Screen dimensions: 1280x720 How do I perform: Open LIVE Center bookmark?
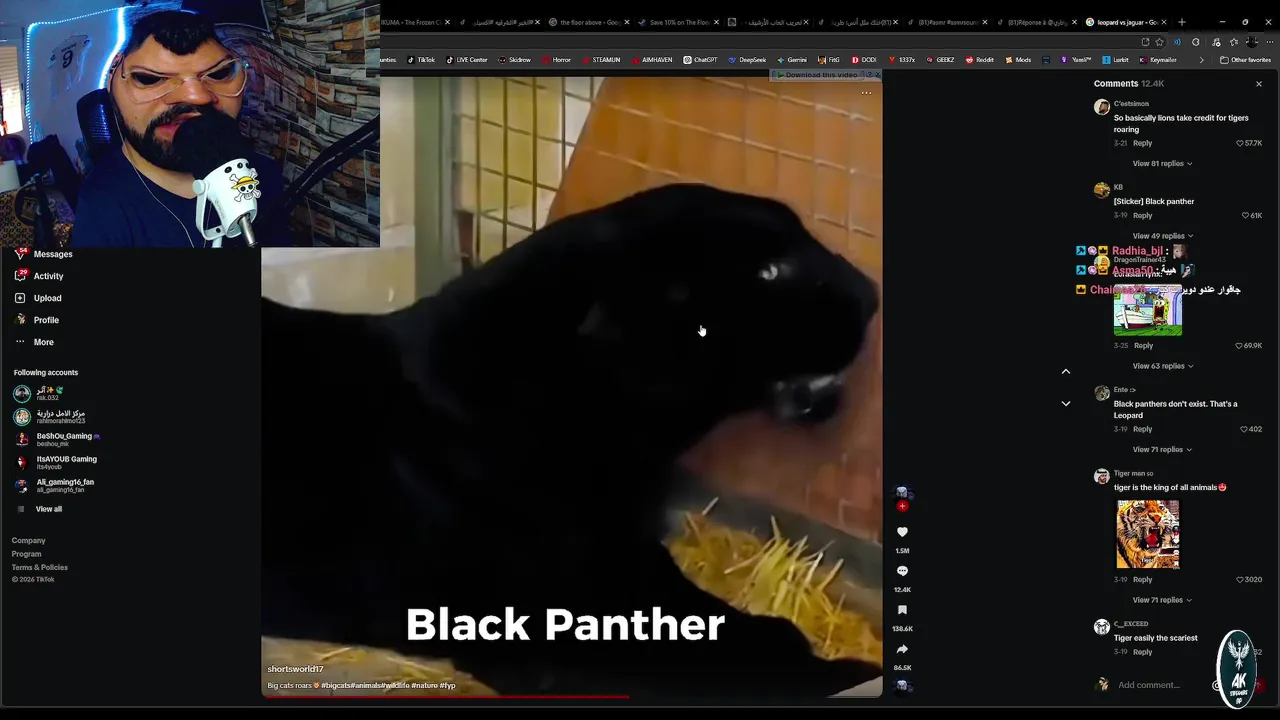466,60
